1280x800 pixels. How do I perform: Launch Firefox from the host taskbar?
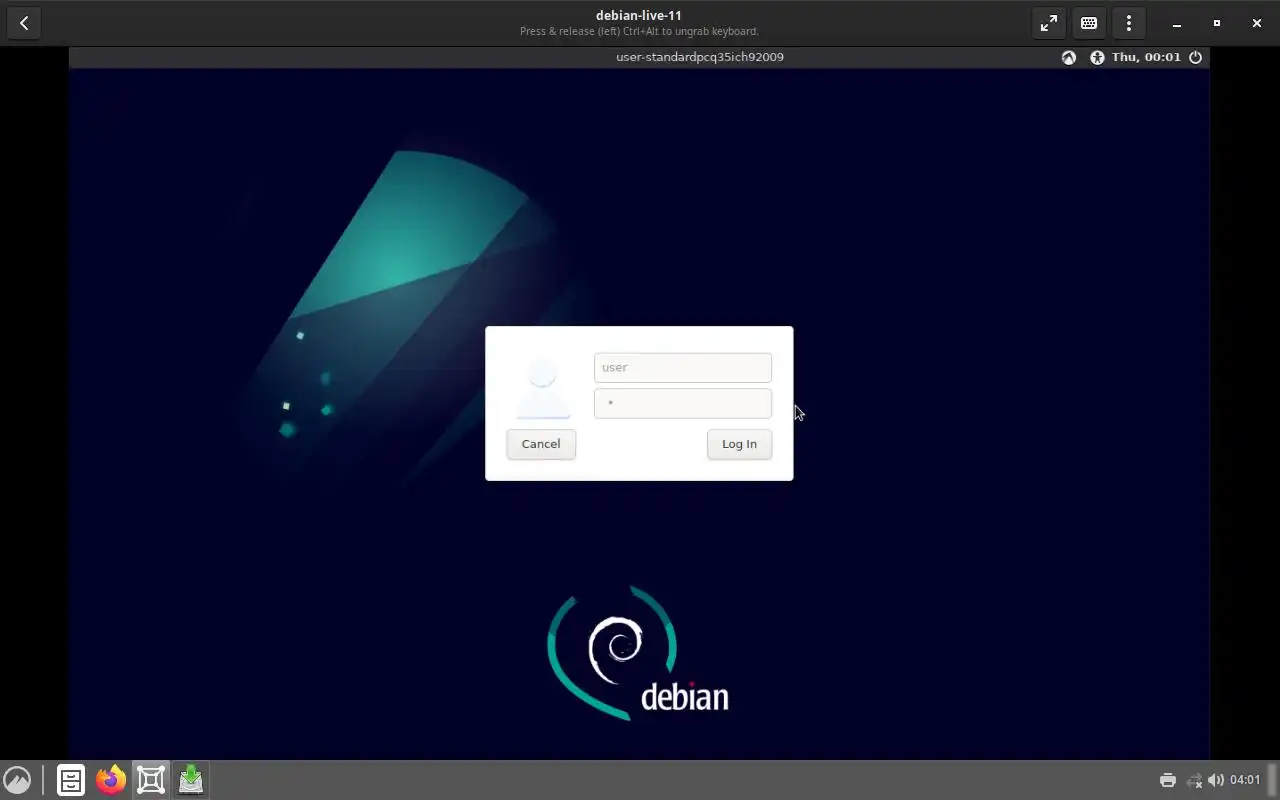tap(111, 780)
